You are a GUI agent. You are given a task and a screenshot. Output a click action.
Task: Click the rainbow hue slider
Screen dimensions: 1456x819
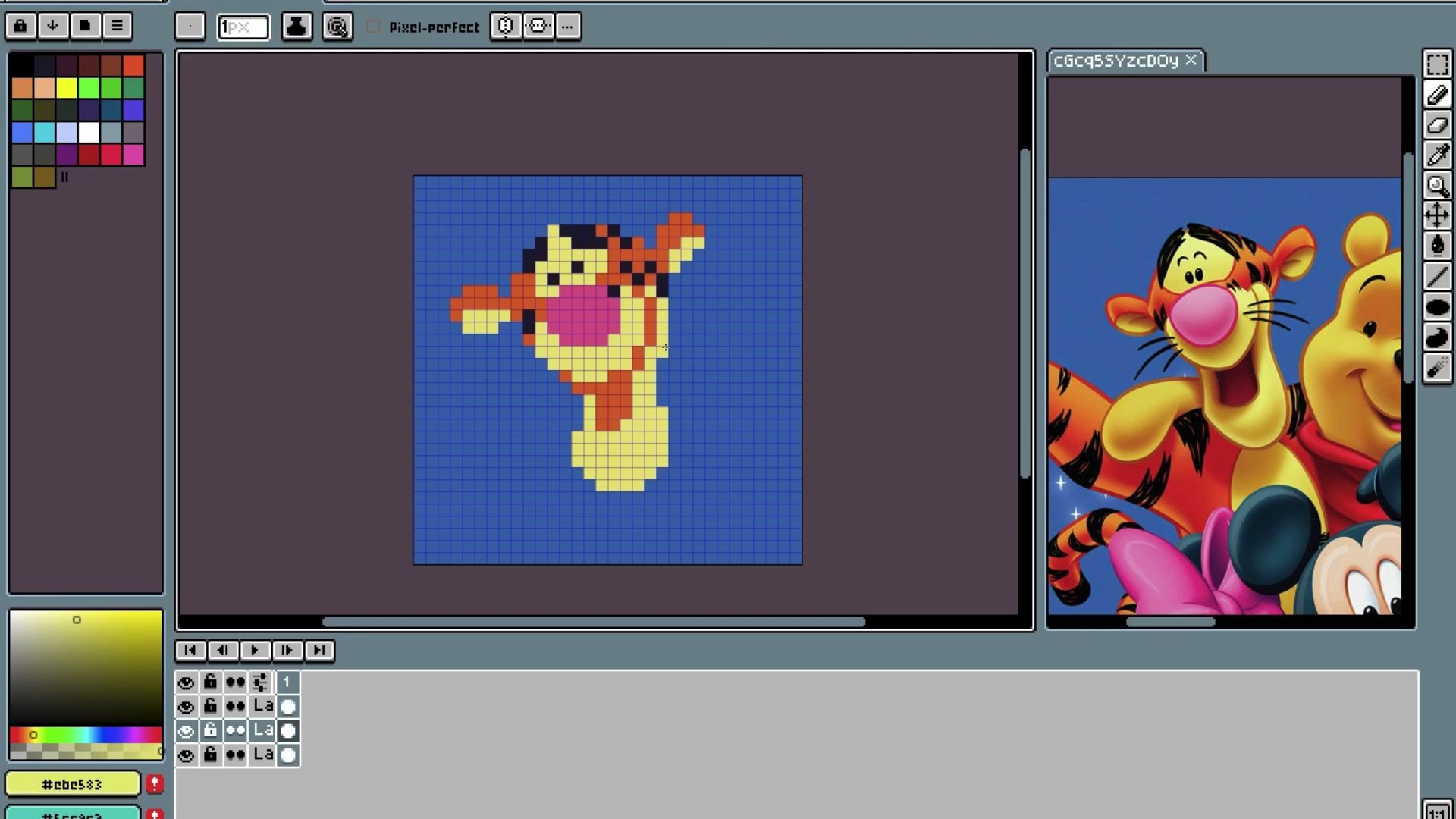86,735
